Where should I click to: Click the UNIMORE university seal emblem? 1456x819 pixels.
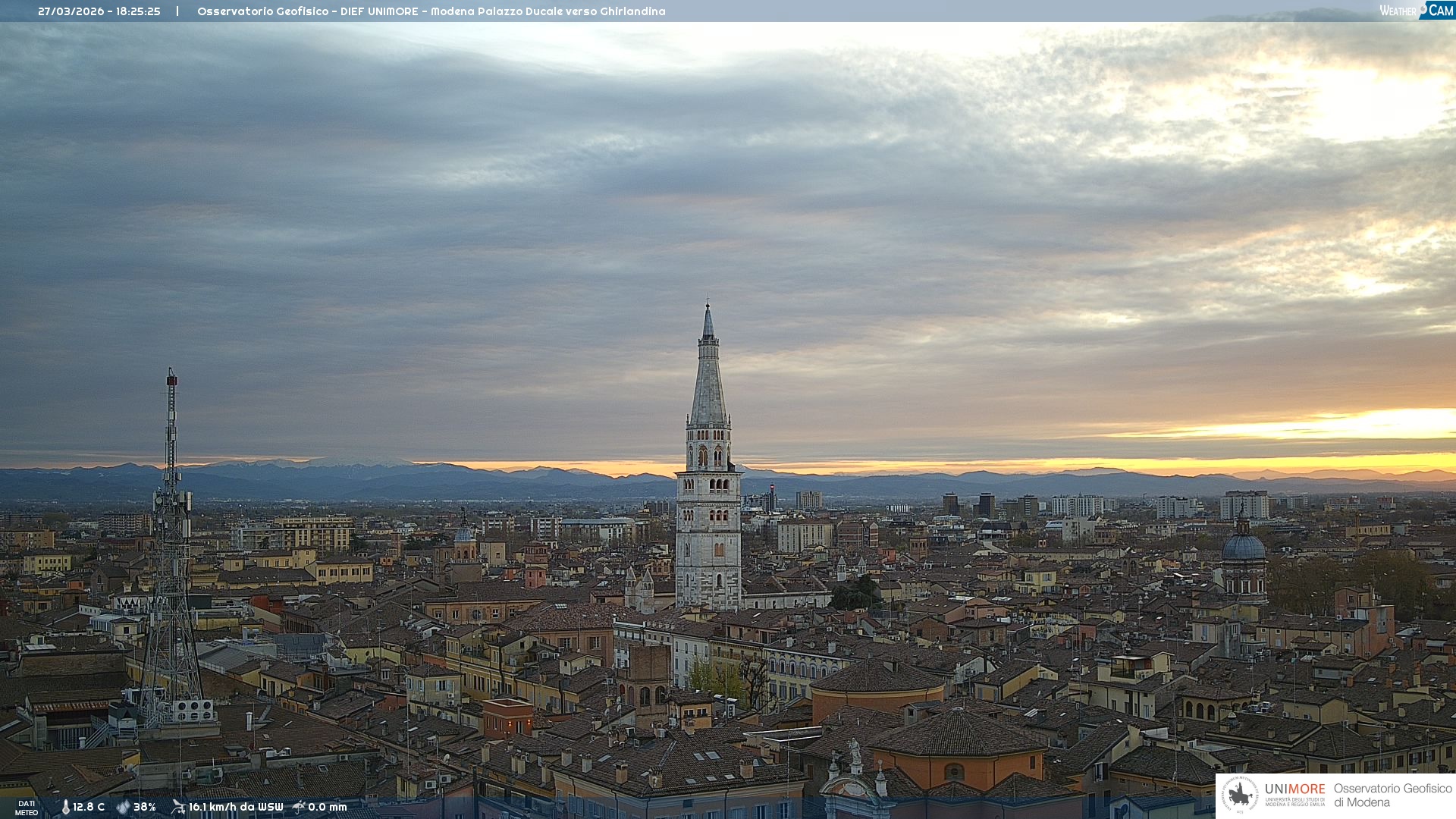coord(1240,795)
